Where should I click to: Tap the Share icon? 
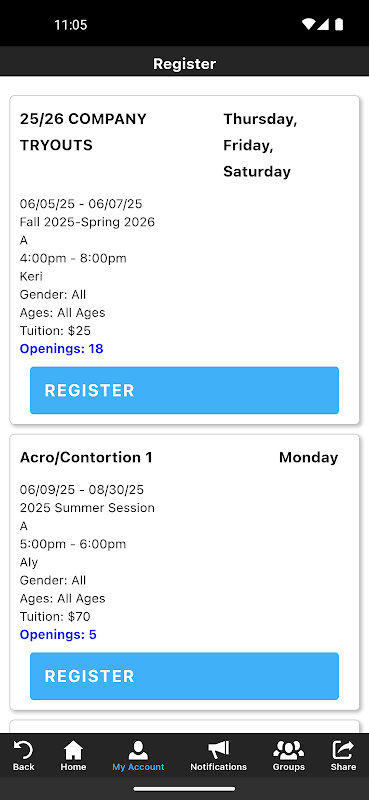click(343, 751)
